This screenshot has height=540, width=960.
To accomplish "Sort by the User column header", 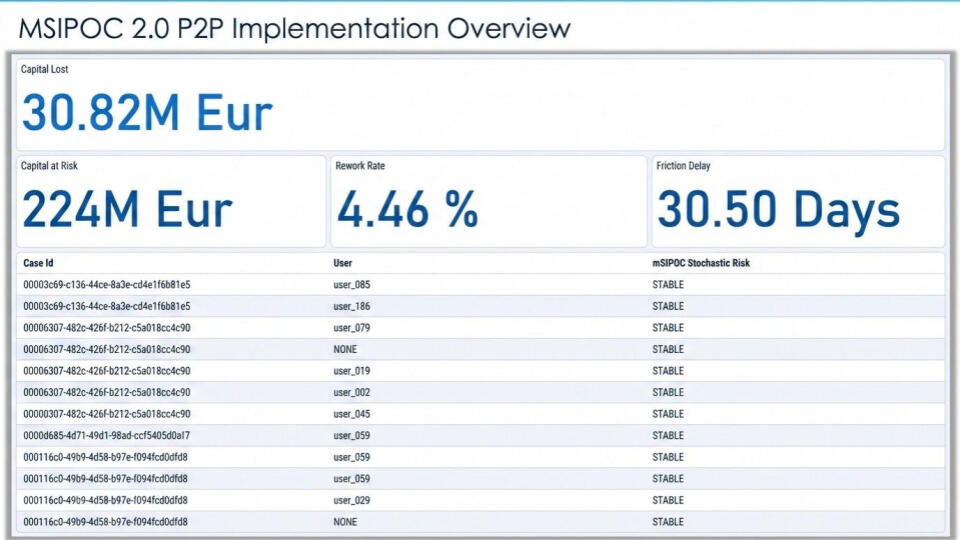I will tap(343, 263).
